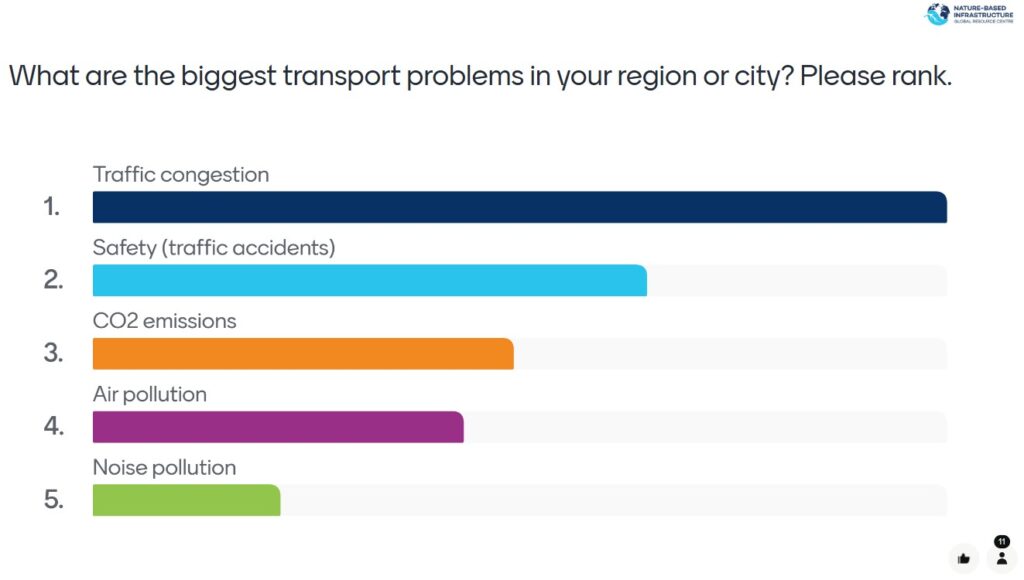Click the orange CO2 emissions bar

click(302, 354)
